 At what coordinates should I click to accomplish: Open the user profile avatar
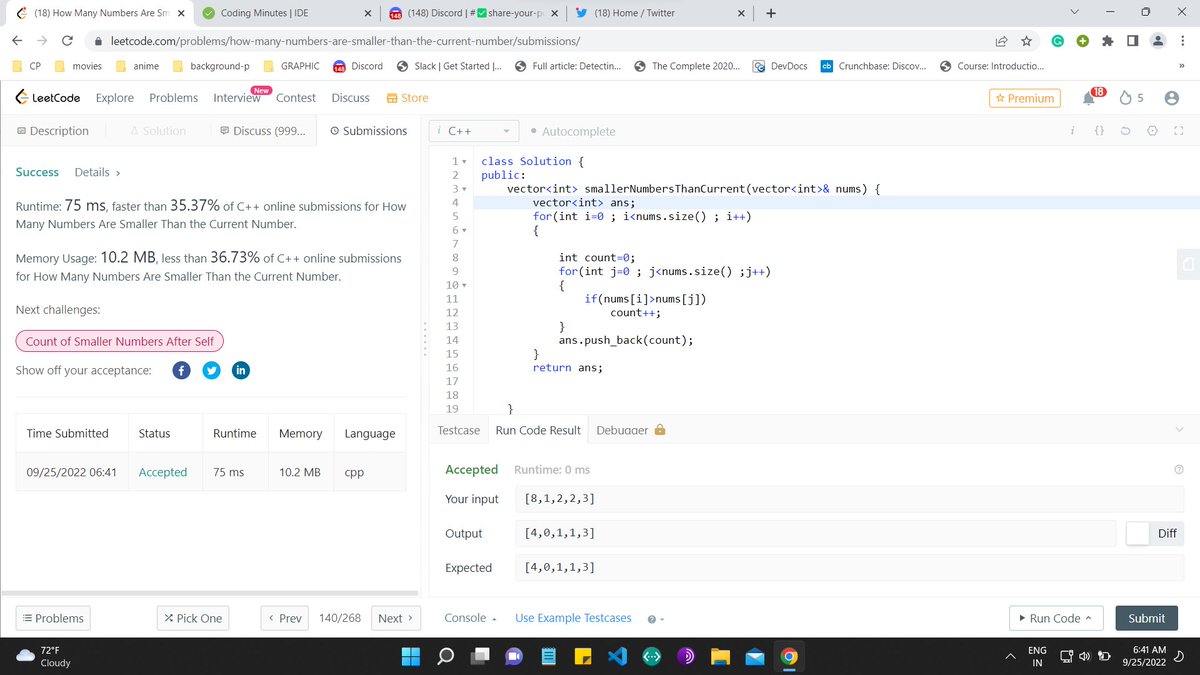click(1172, 98)
